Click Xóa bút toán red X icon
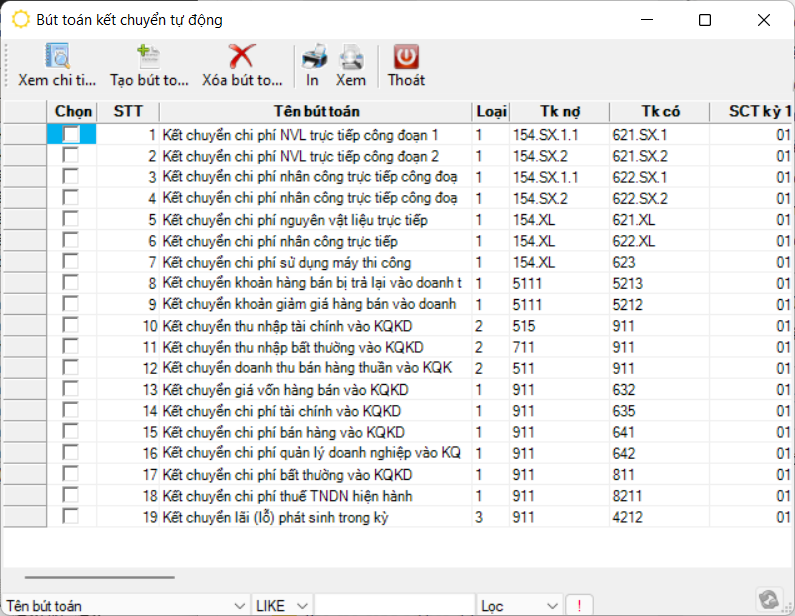 coord(242,66)
